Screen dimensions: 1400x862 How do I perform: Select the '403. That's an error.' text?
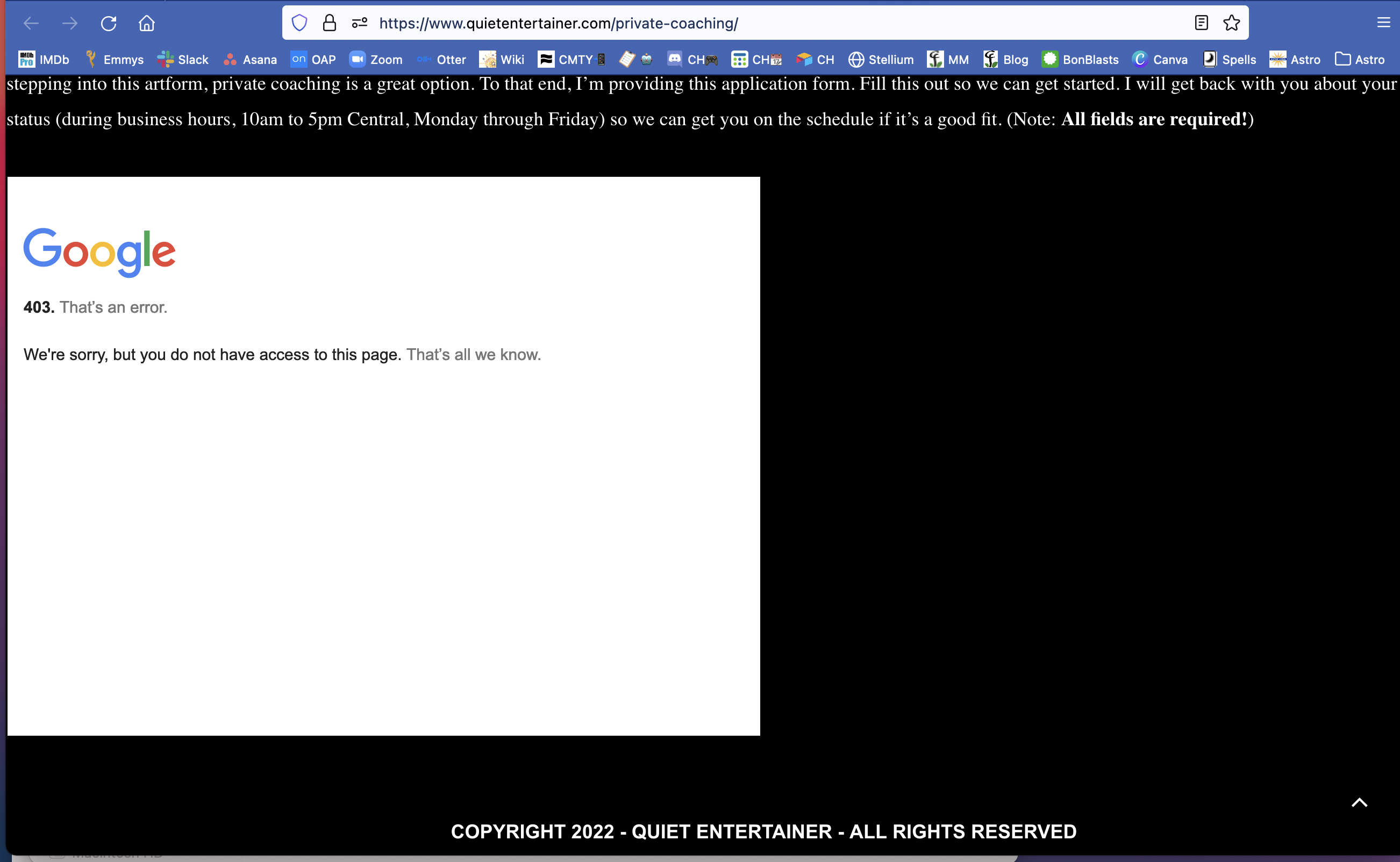(95, 307)
